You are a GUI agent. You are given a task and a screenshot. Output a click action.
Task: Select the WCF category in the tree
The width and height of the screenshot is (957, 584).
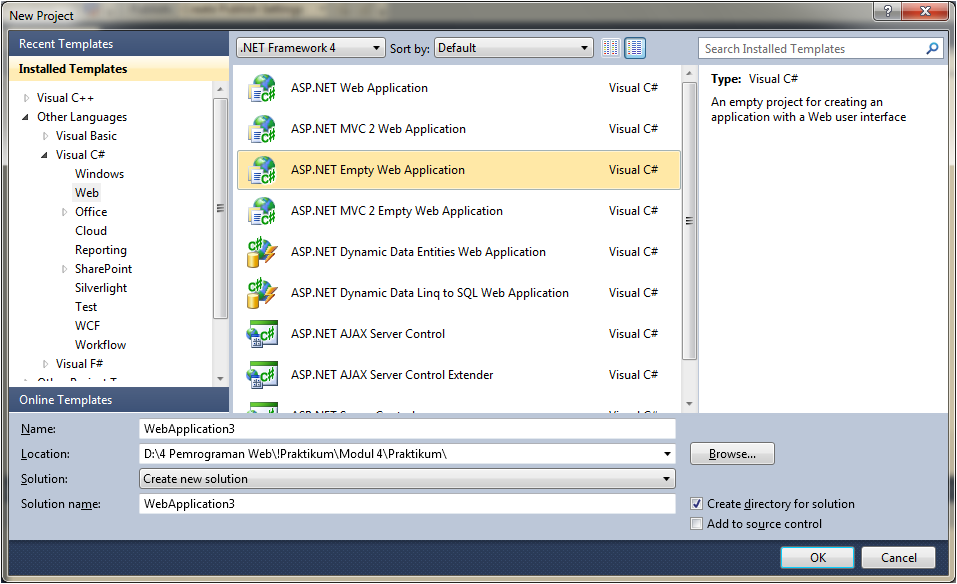click(x=87, y=326)
